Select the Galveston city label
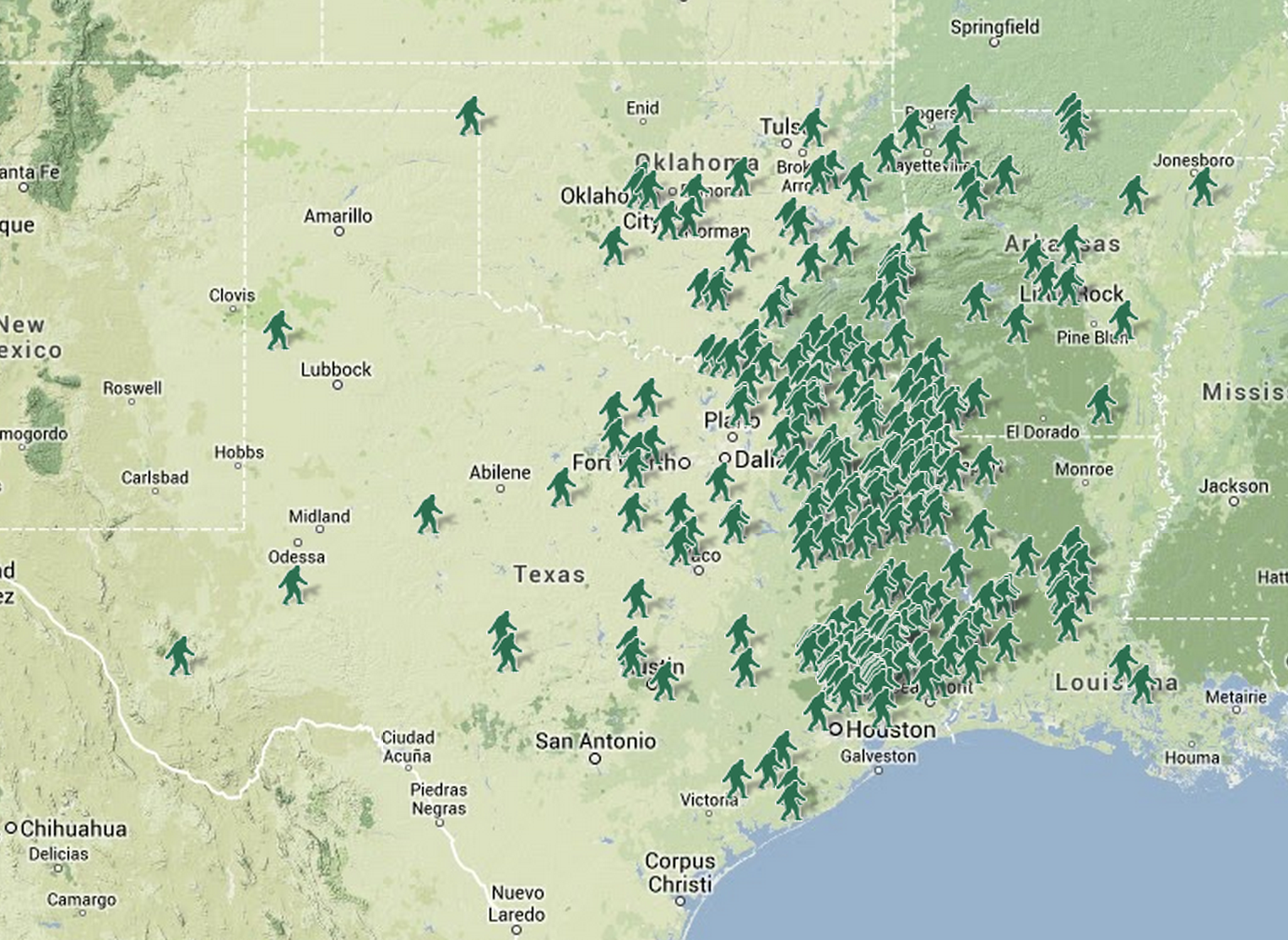Screen dimensions: 1288x940 click(878, 756)
